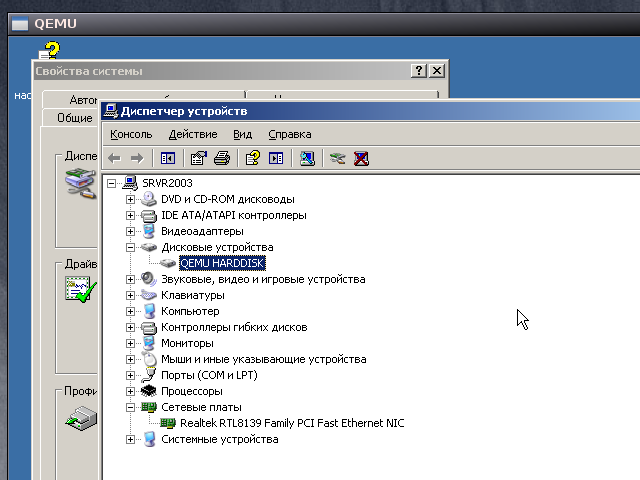This screenshot has height=480, width=640.
Task: Collapse the SRVR2003 root node
Action: coord(111,183)
